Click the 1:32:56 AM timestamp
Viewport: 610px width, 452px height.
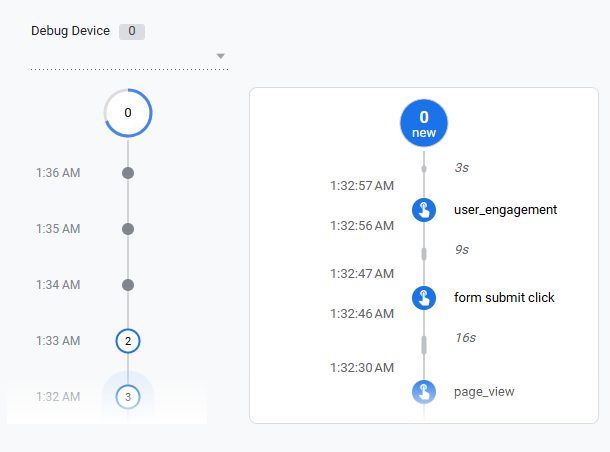tap(362, 226)
